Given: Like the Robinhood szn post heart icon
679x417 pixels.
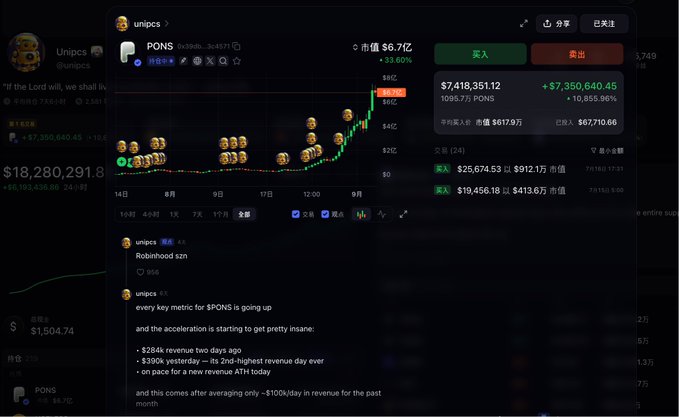Looking at the screenshot, I should (140, 272).
